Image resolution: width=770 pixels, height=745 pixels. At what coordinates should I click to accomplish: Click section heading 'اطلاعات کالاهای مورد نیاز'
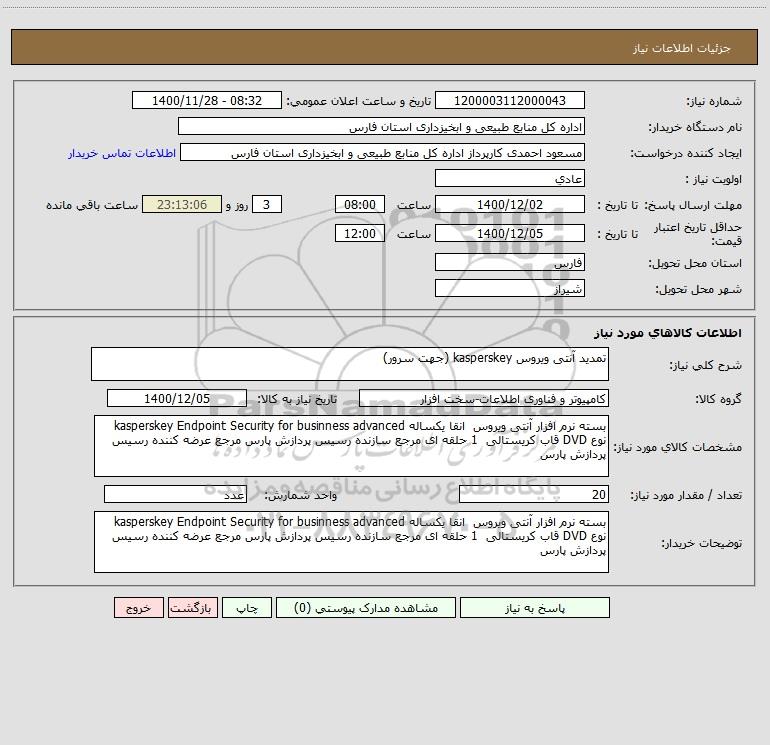tap(668, 333)
